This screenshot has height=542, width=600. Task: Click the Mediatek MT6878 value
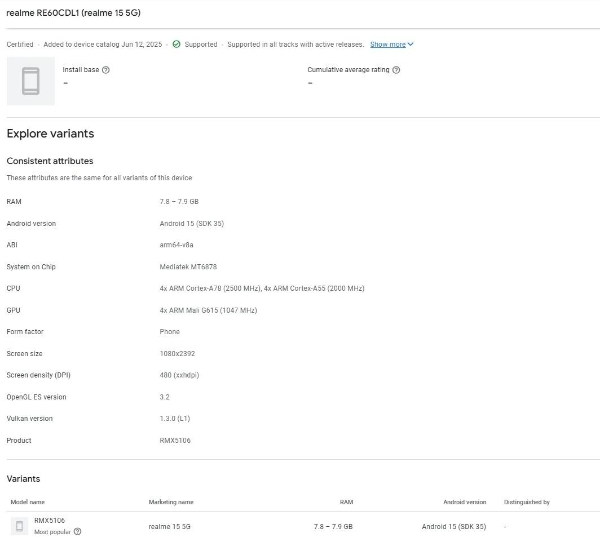point(188,267)
